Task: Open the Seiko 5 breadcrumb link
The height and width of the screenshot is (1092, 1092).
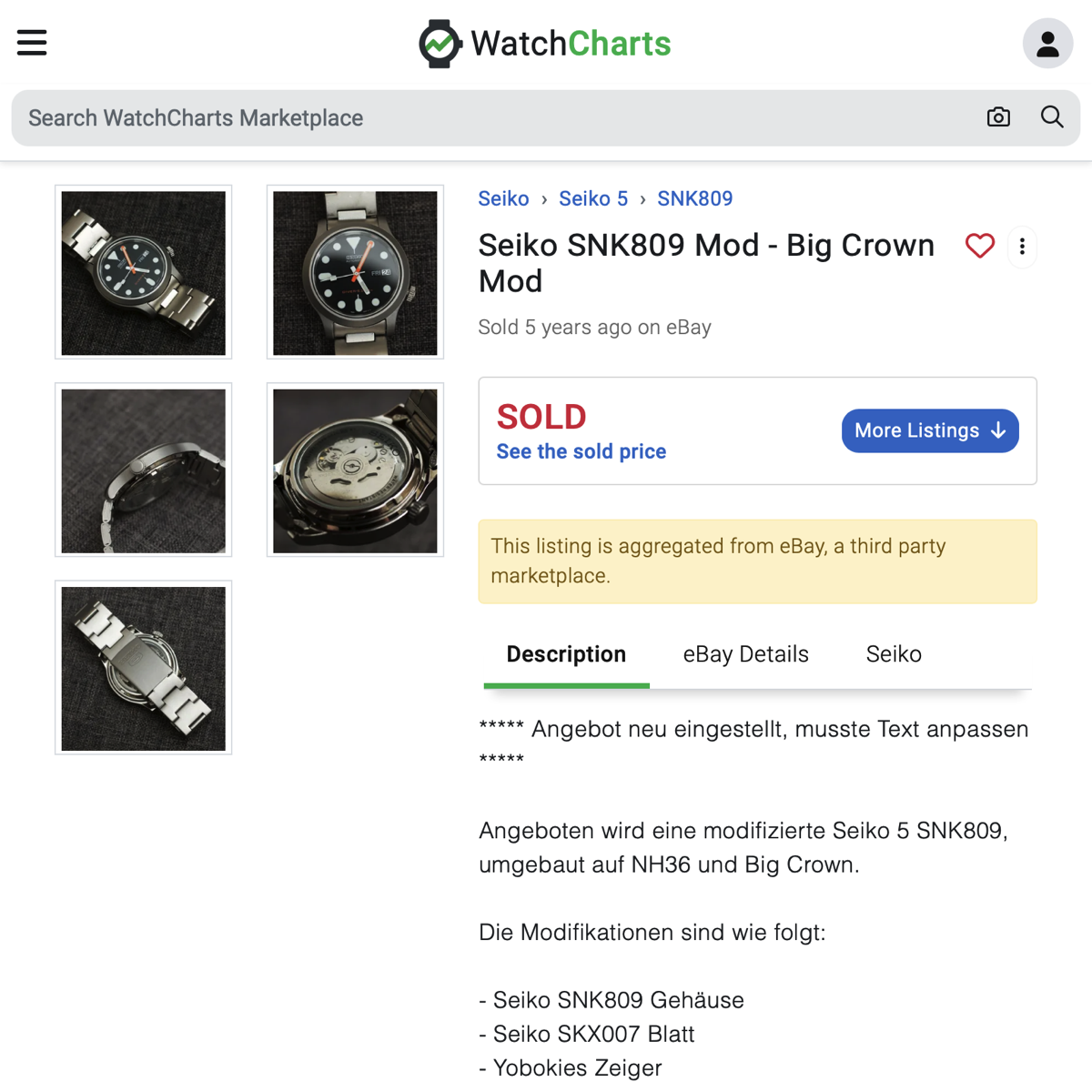Action: point(592,198)
